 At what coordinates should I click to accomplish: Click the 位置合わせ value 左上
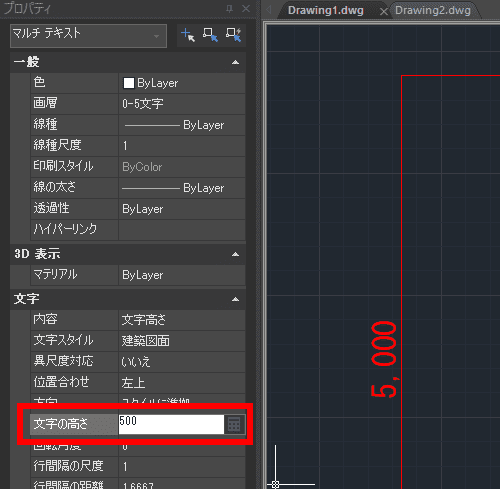(182, 383)
